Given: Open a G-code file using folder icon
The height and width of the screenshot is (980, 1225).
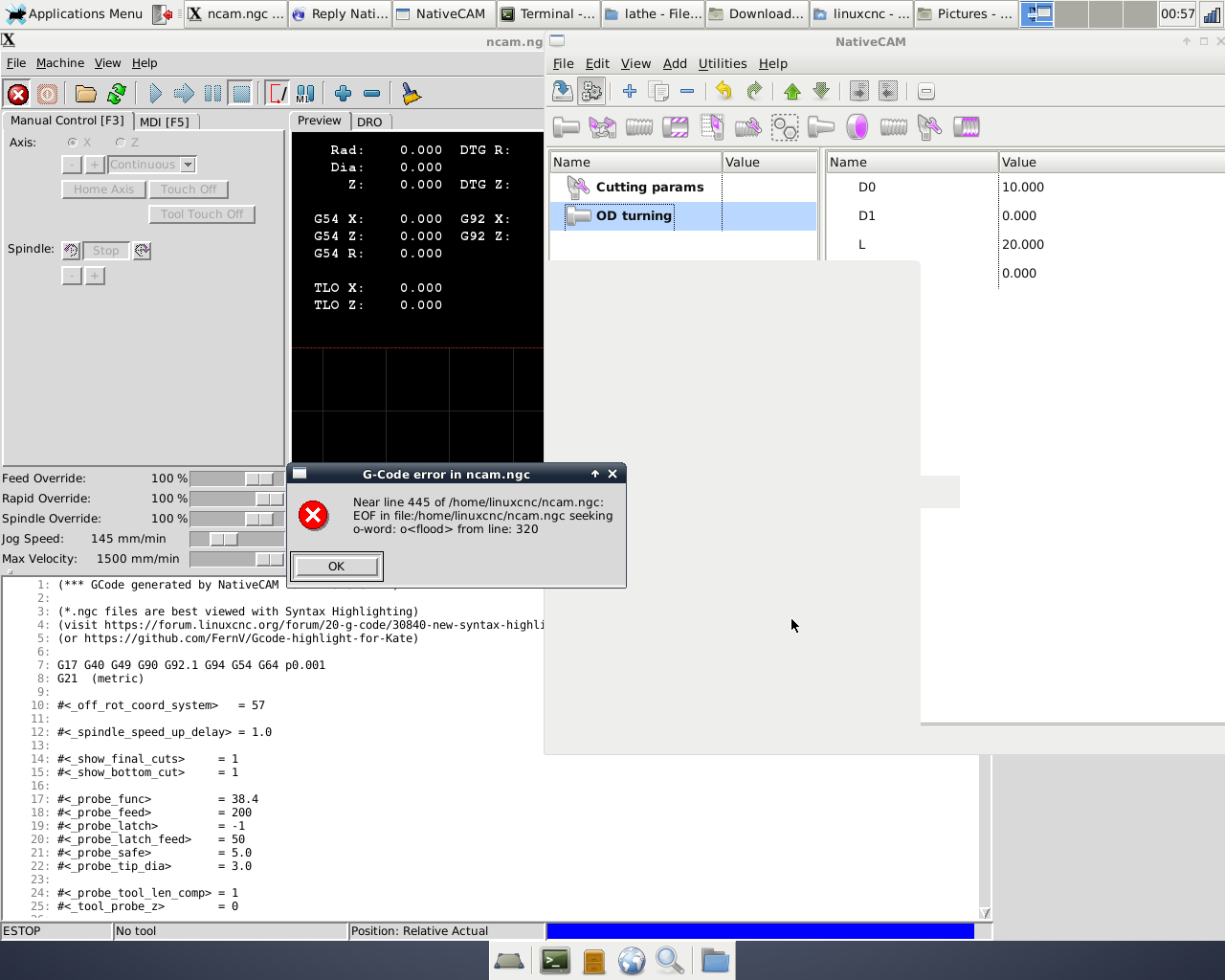Looking at the screenshot, I should coord(86,94).
